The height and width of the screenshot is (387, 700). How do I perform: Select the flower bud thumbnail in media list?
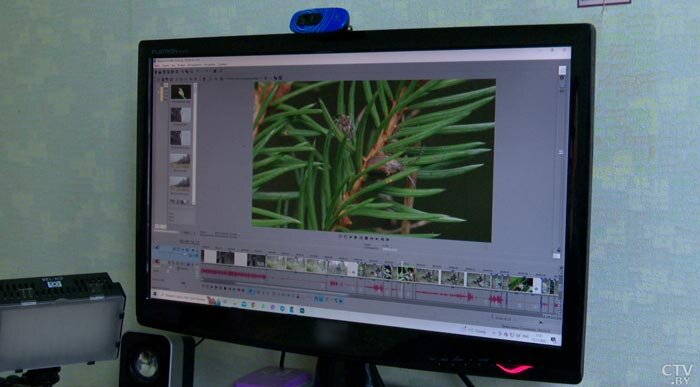click(181, 92)
